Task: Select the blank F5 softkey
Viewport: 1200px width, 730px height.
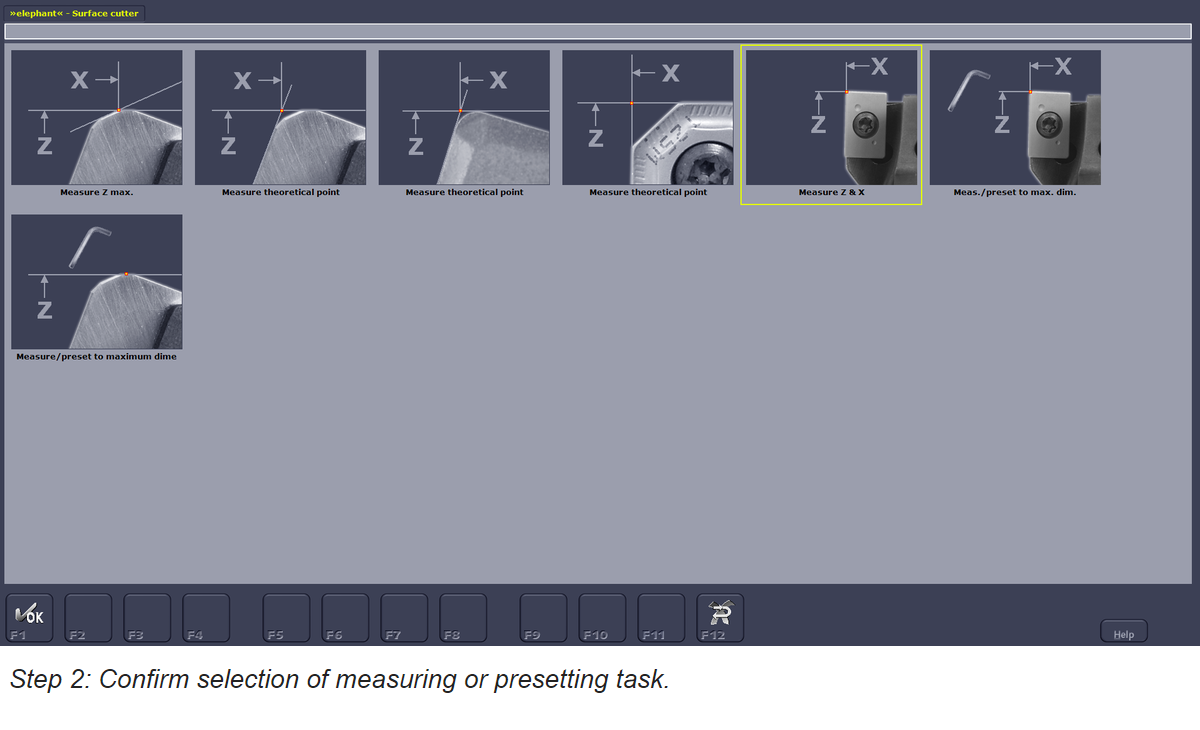Action: tap(287, 616)
